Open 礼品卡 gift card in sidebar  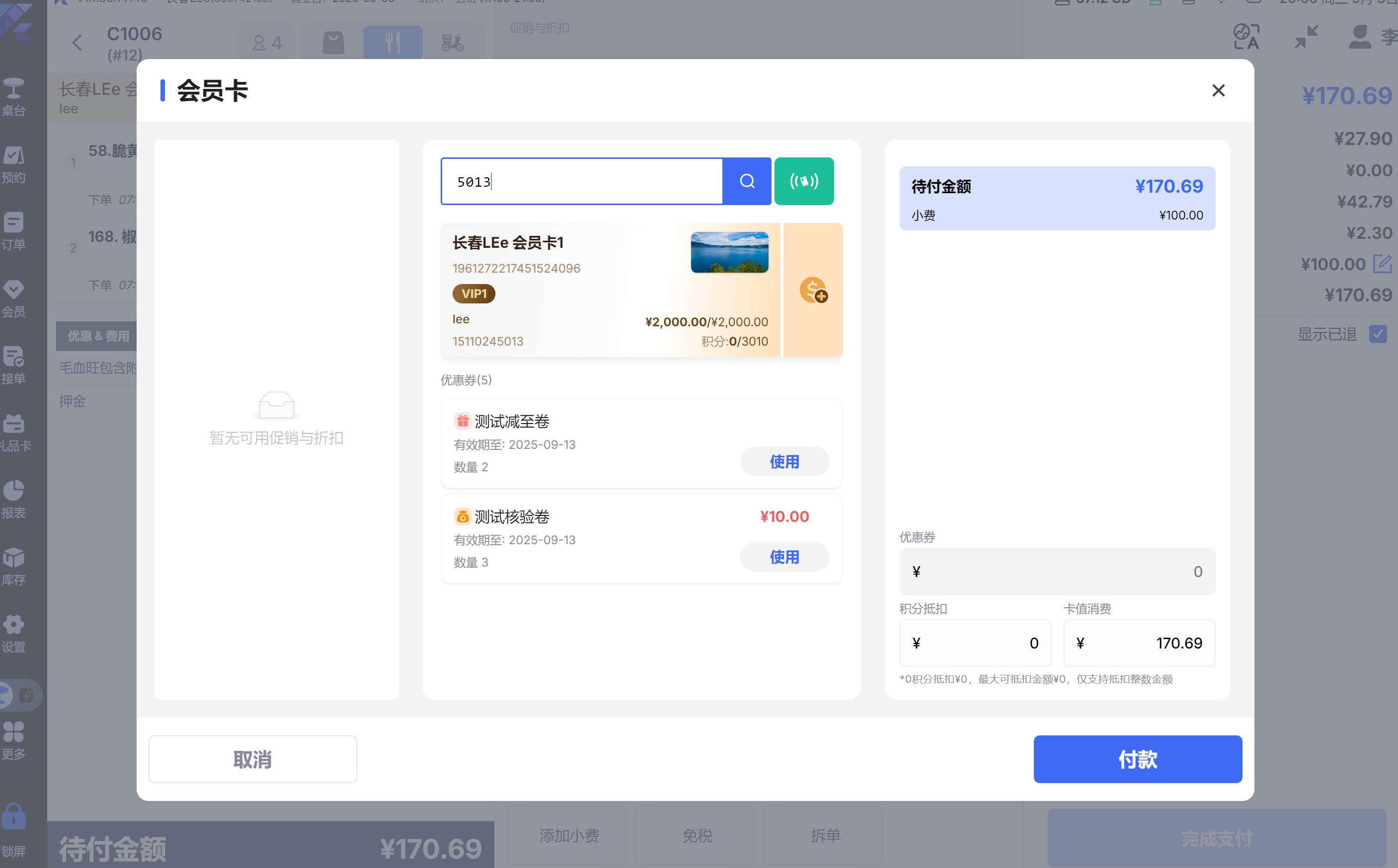14,433
